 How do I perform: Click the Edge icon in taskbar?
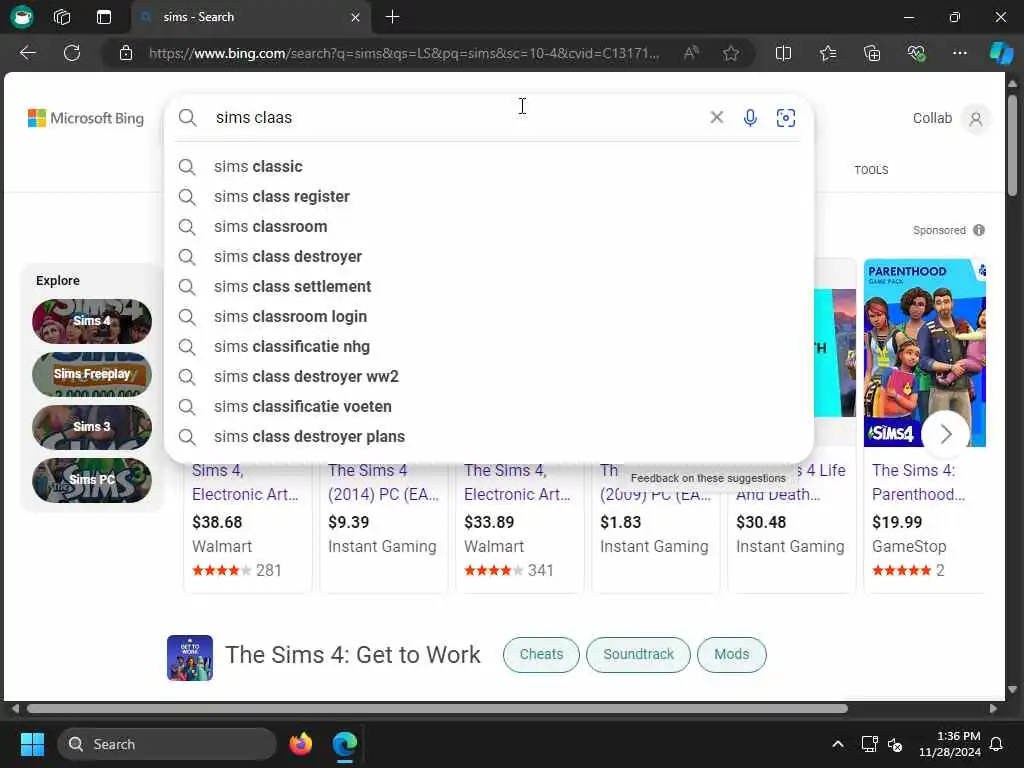pos(345,744)
